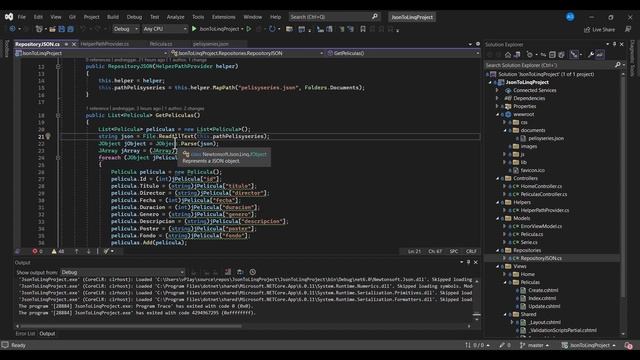Click the pending changes pencil indicator in status bar
Viewport: 640px width, 360px height.
tap(505, 345)
